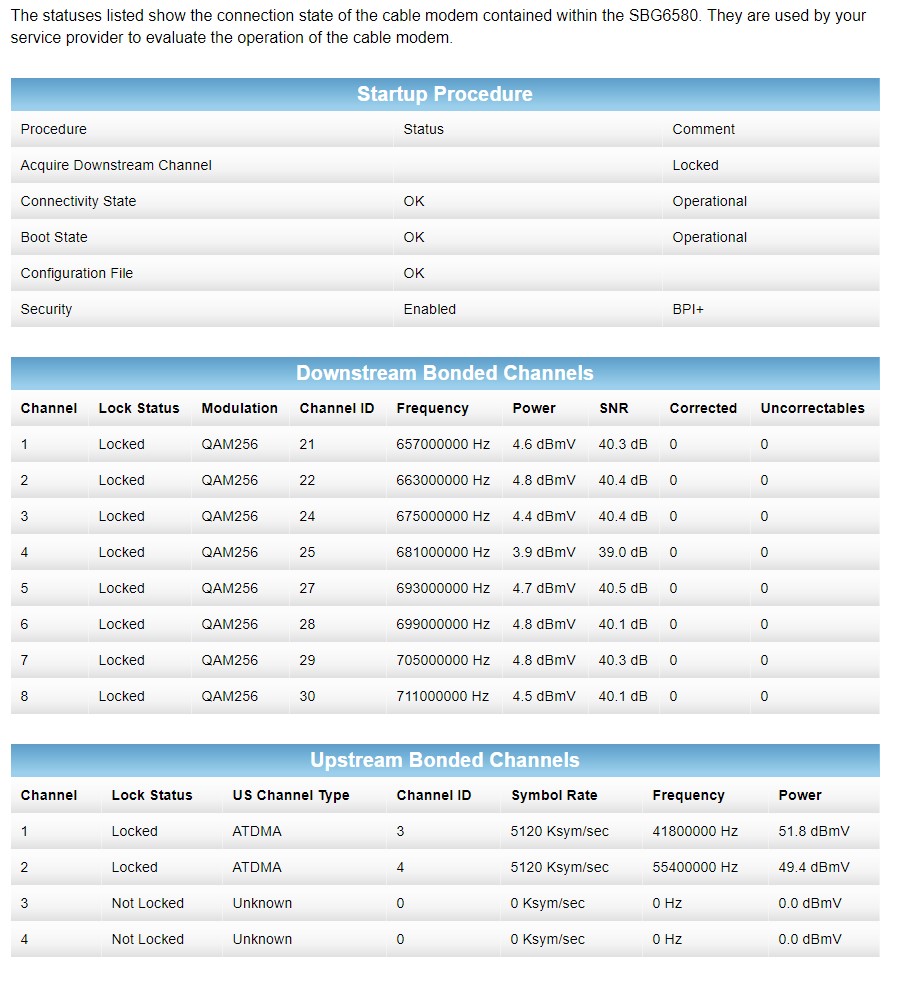Click the Upstream Bonded Channels header
Viewport: 917px width, 984px height.
(x=444, y=760)
